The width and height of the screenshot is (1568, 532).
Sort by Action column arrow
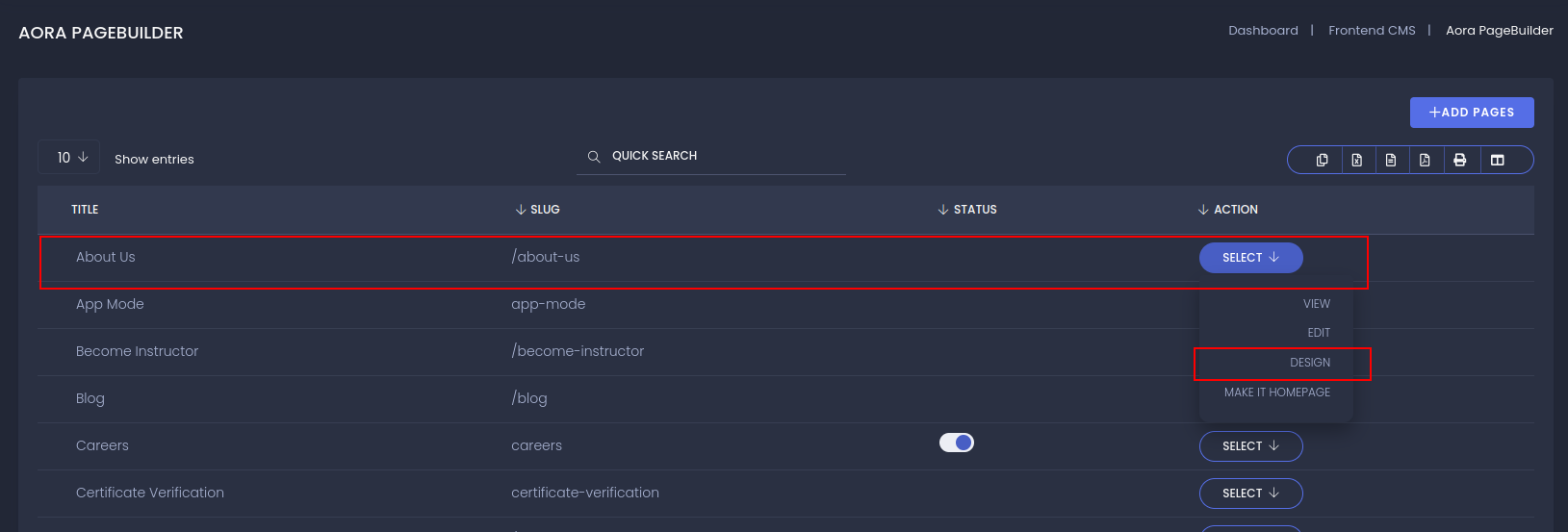[1203, 209]
